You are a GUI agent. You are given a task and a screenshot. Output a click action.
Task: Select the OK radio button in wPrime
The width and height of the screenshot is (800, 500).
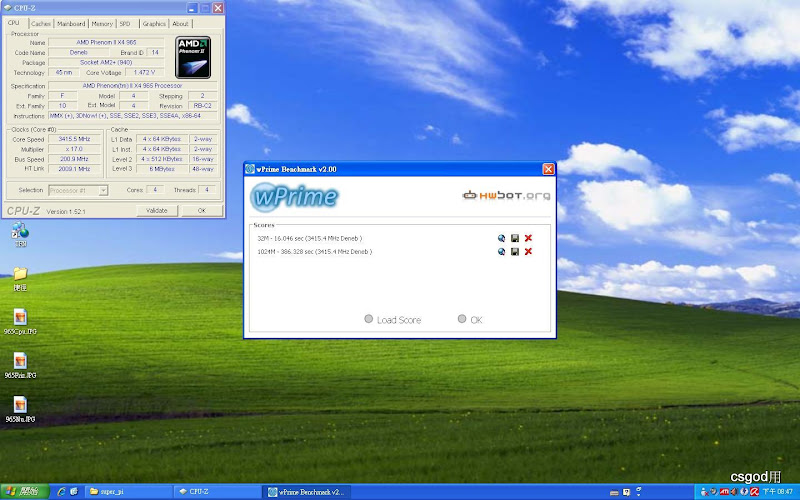tap(462, 319)
